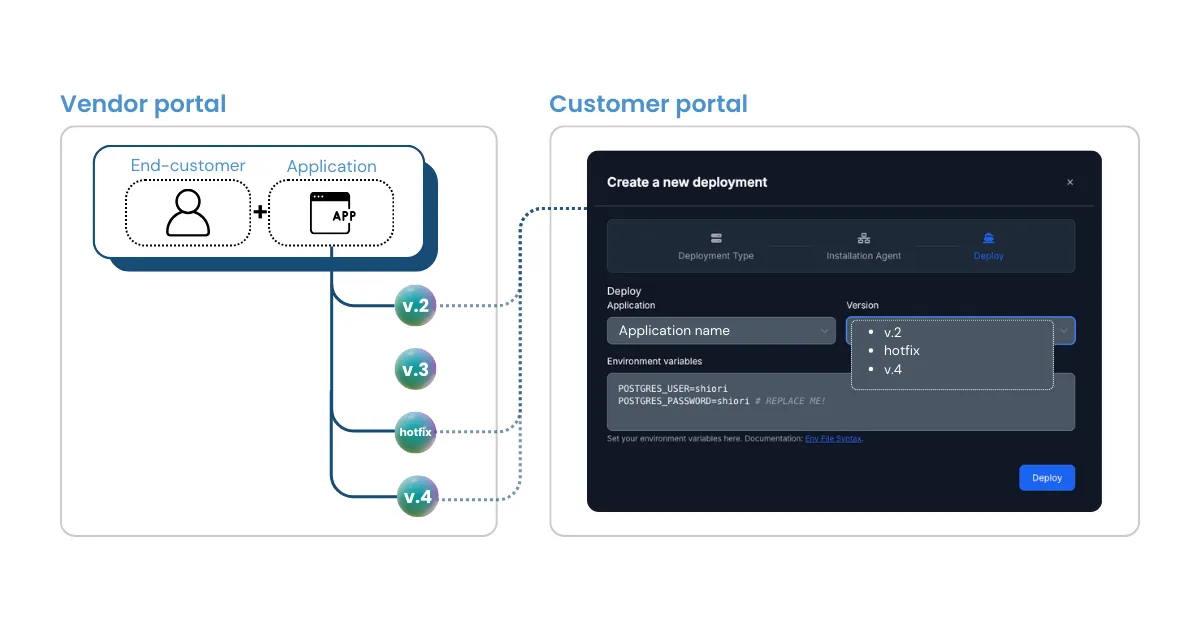Select the v.2 version bubble

[415, 306]
